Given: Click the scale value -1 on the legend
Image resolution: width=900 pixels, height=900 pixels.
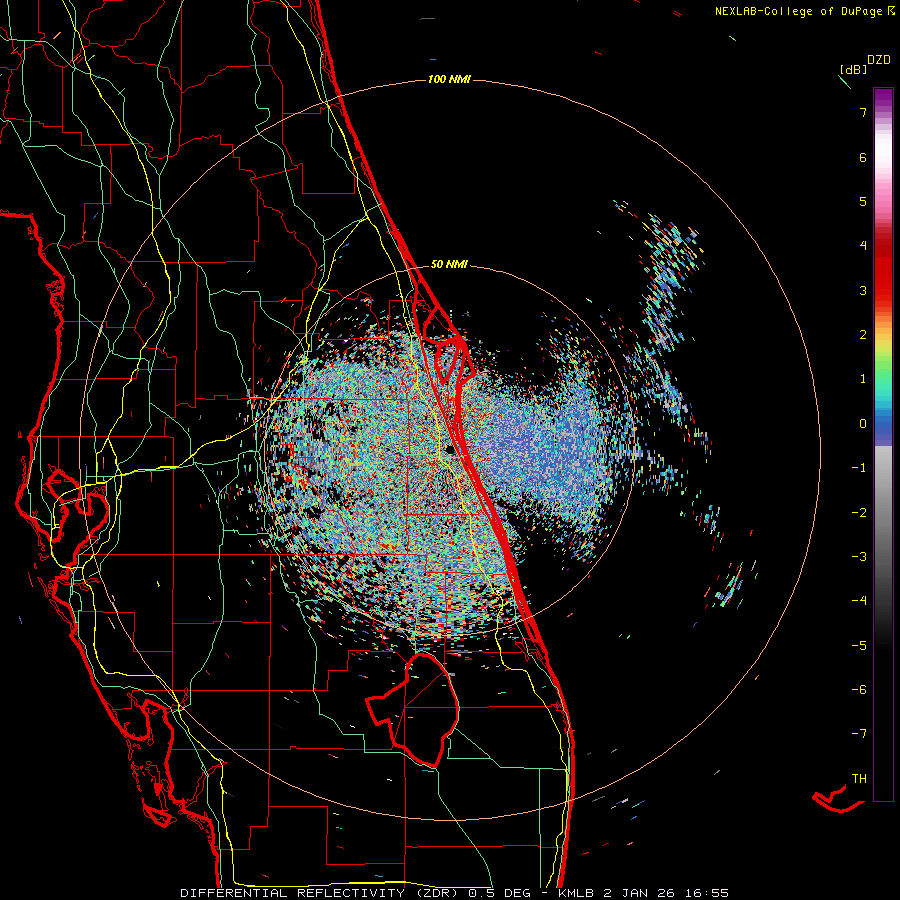Looking at the screenshot, I should coord(859,468).
